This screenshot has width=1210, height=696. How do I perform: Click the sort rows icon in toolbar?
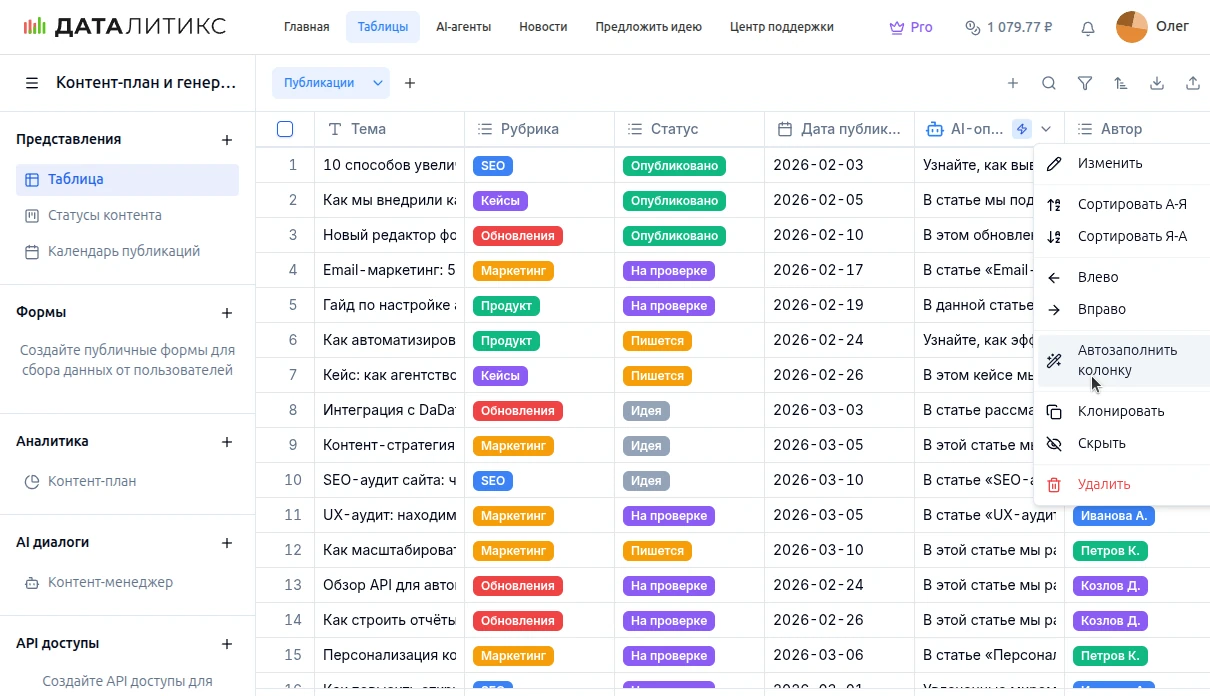point(1120,83)
